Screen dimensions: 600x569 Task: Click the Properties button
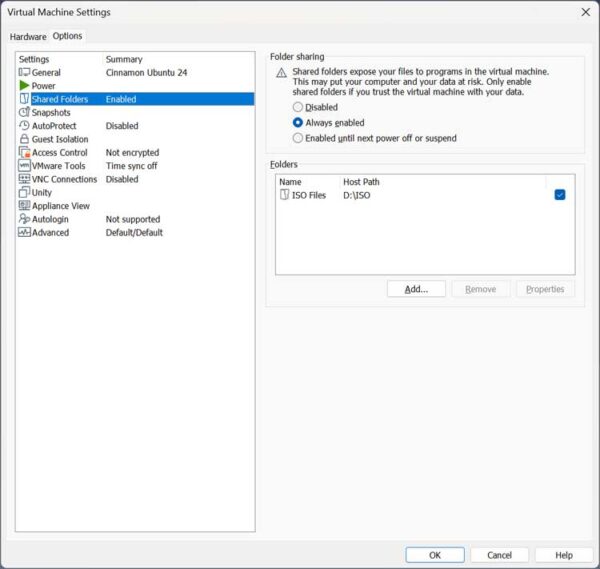(x=545, y=289)
